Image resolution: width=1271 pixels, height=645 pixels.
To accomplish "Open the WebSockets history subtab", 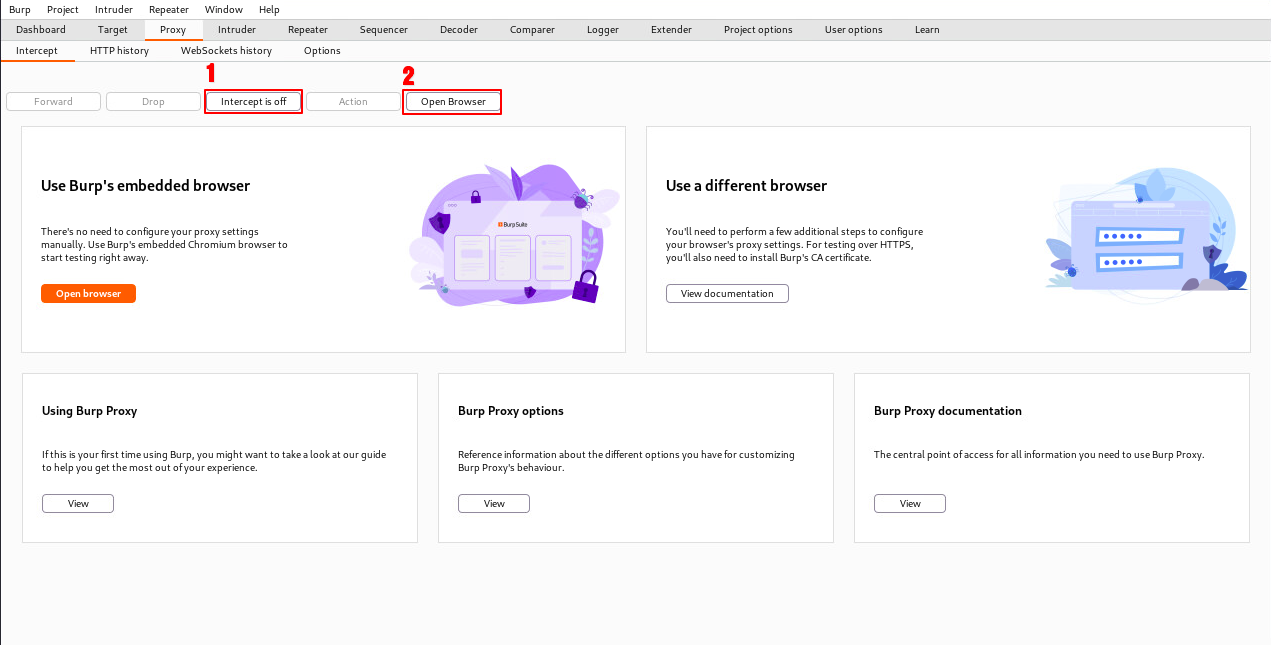I will coord(226,51).
